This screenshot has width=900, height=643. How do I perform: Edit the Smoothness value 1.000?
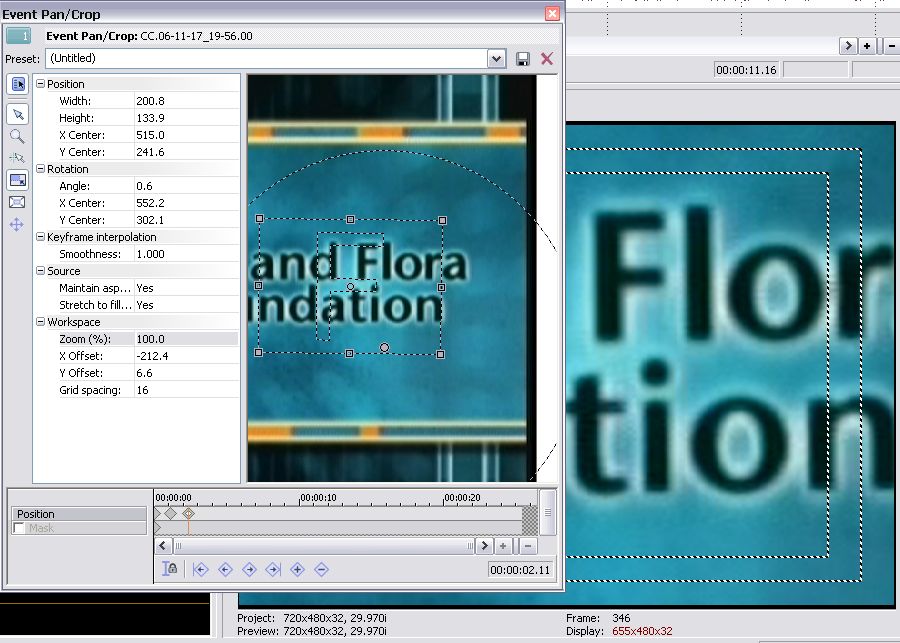pos(187,254)
